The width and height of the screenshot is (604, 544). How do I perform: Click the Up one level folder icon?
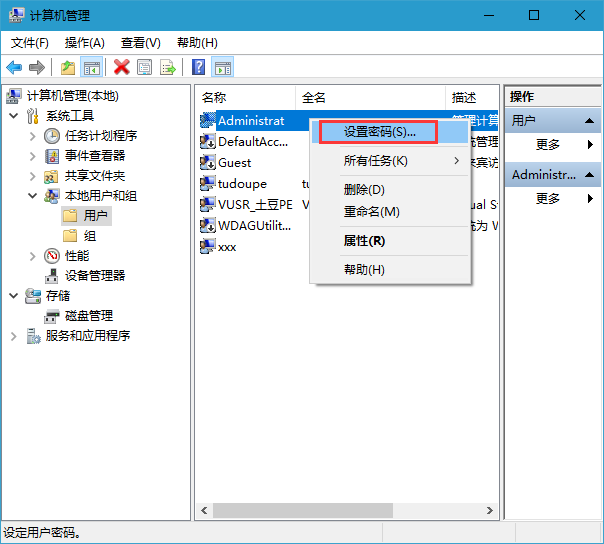[x=68, y=68]
